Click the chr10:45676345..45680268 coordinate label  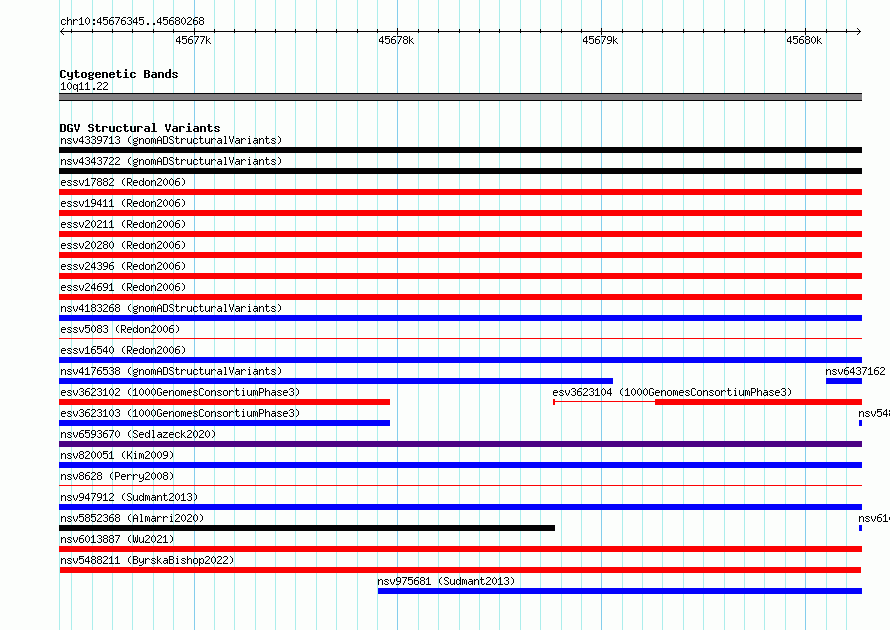[x=132, y=21]
